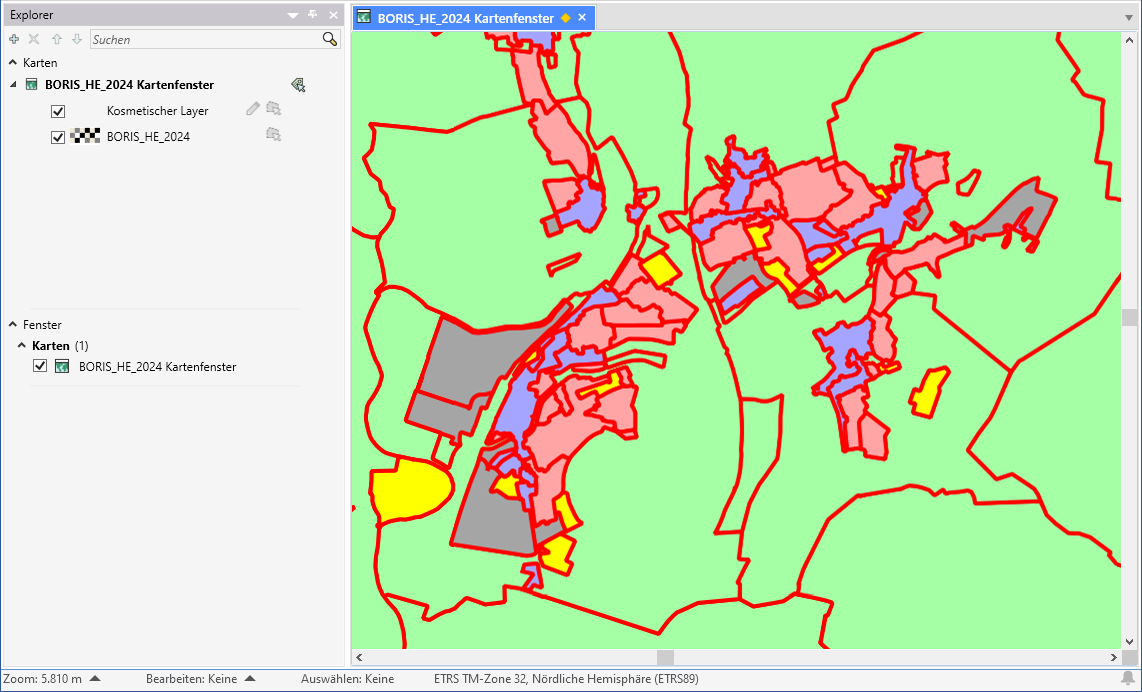Viewport: 1142px width, 692px height.
Task: Click the select-tool icon beside Kartenfenster heading
Action: [298, 85]
